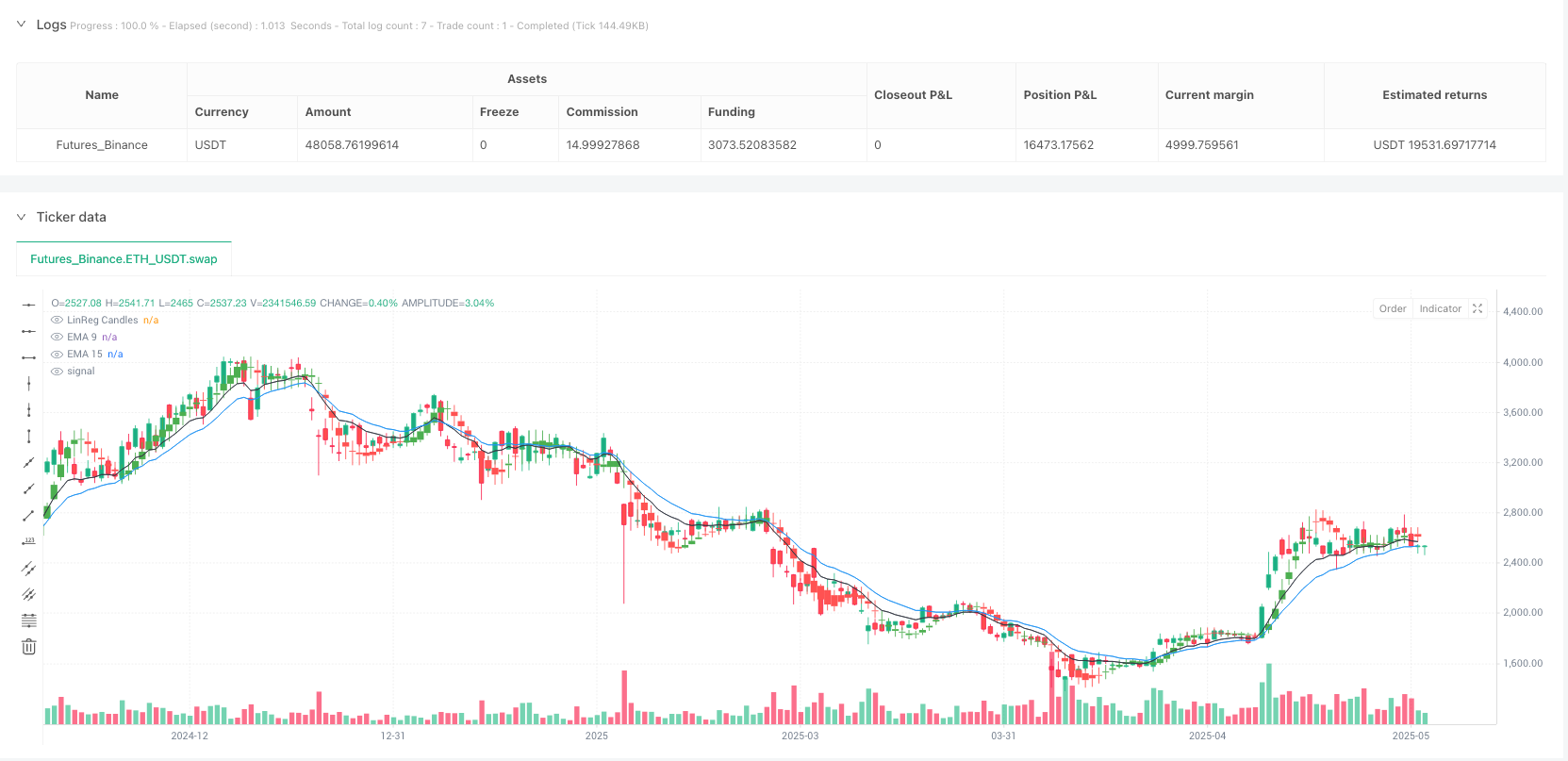Delete drawings with the trash icon
This screenshot has width=1568, height=761.
[x=29, y=647]
